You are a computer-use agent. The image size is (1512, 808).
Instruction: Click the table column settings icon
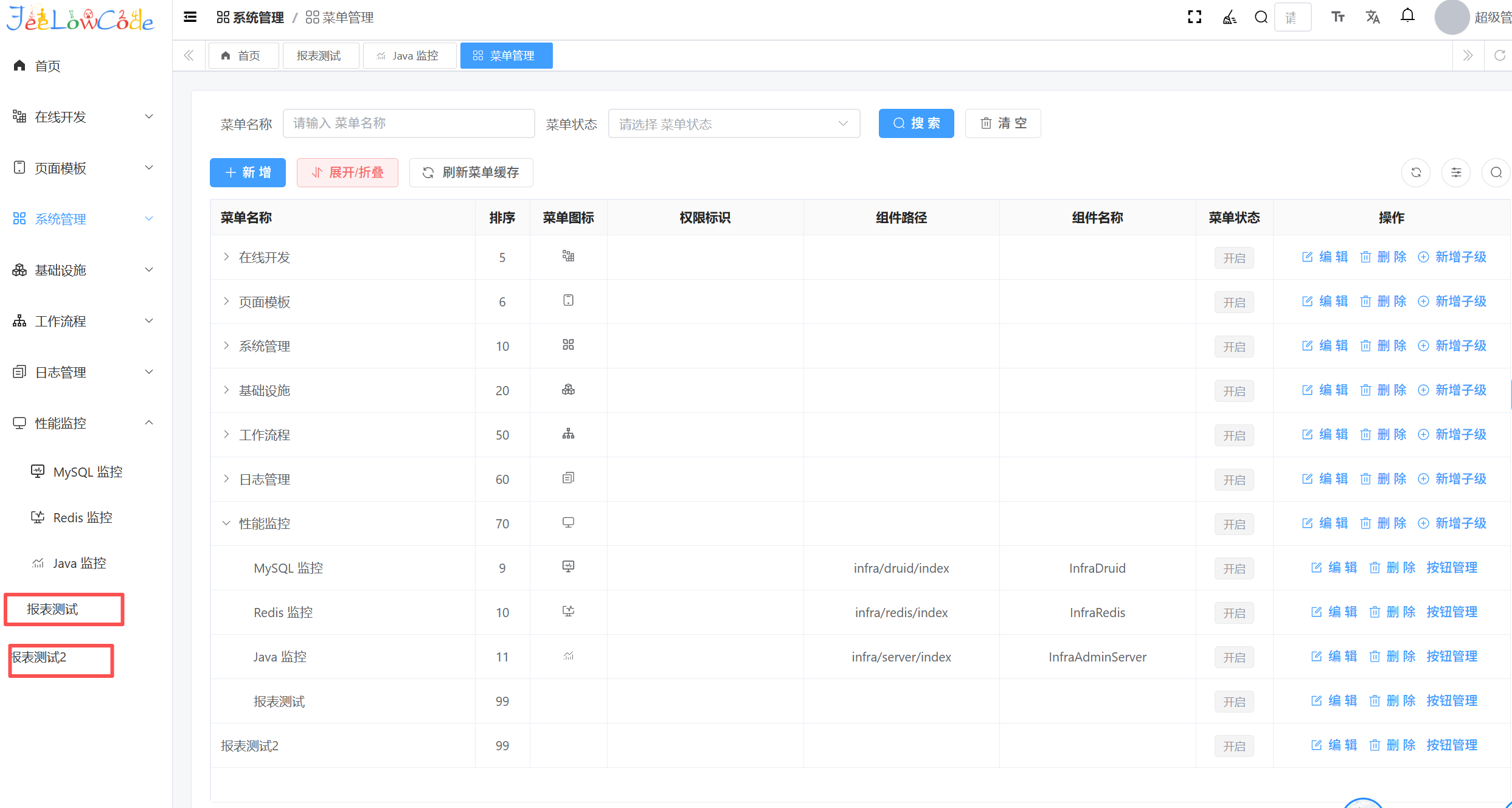coord(1456,173)
